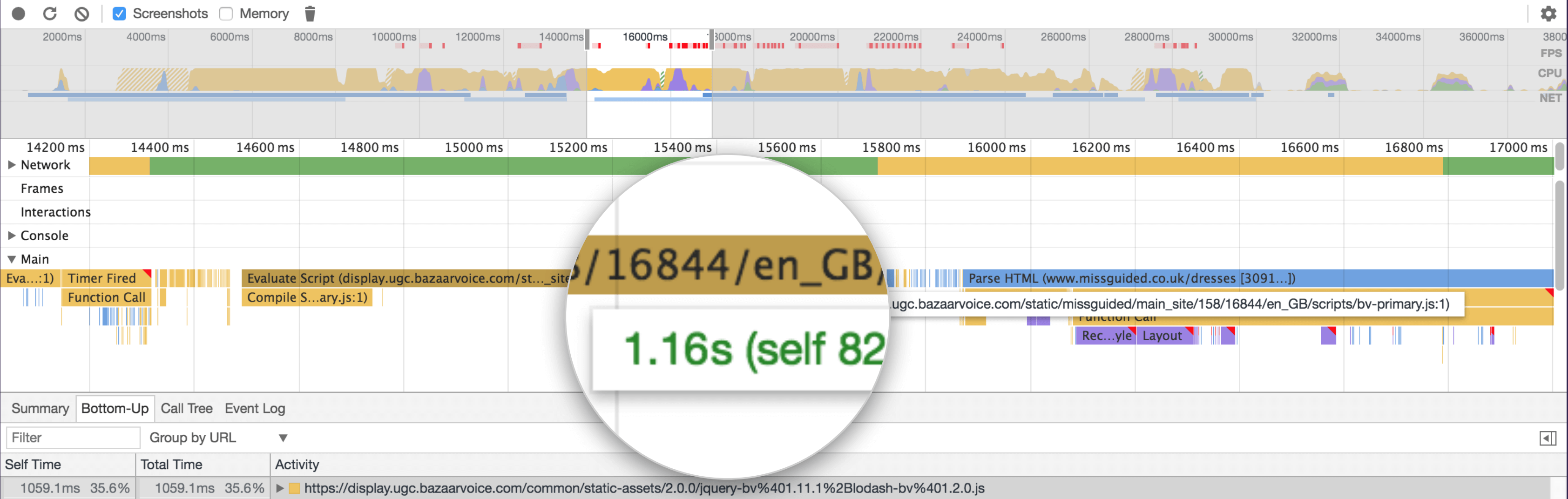The width and height of the screenshot is (1568, 499).
Task: Sort by the Self Time column header
Action: coord(33,464)
